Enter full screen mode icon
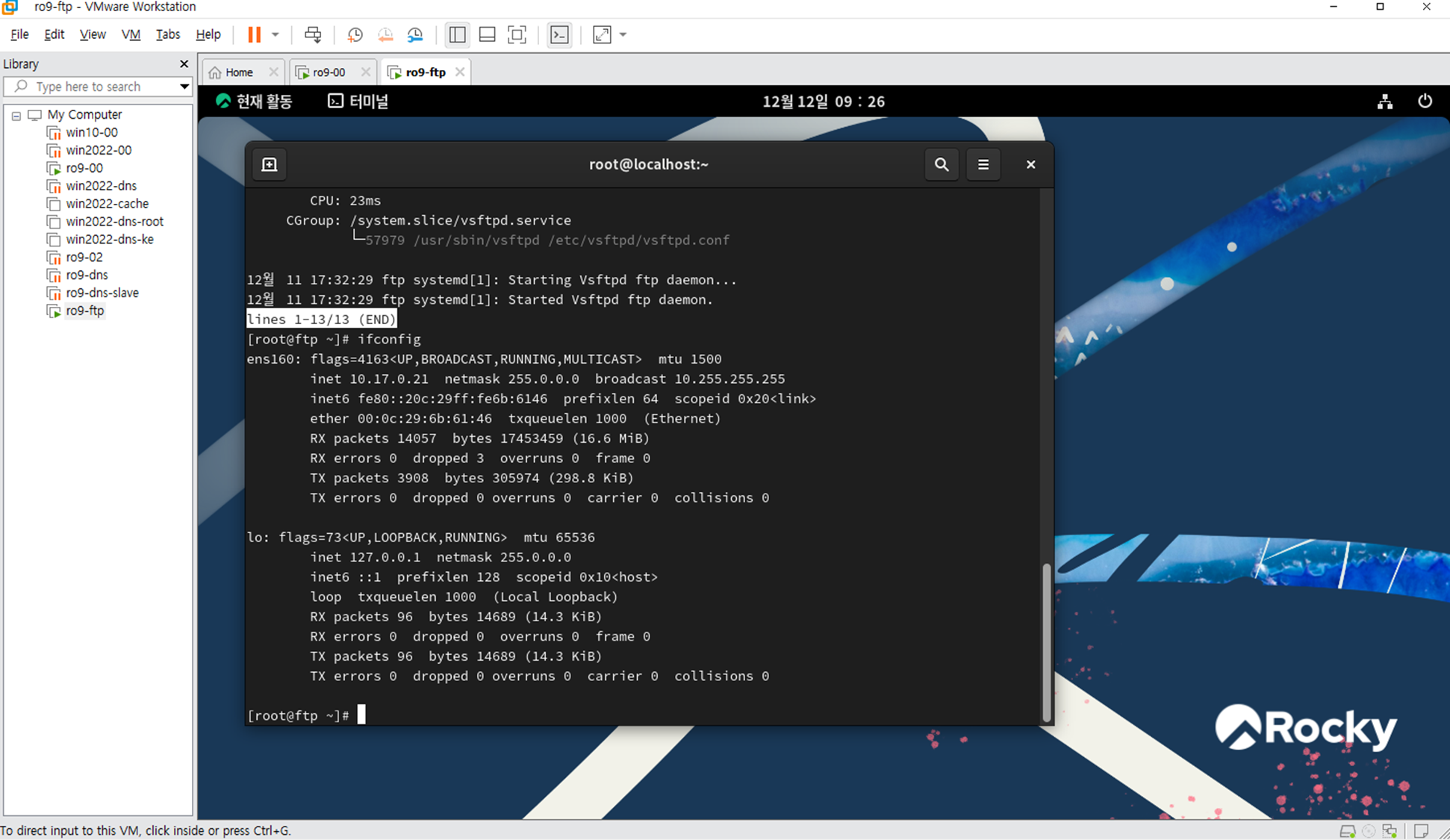 pos(517,35)
